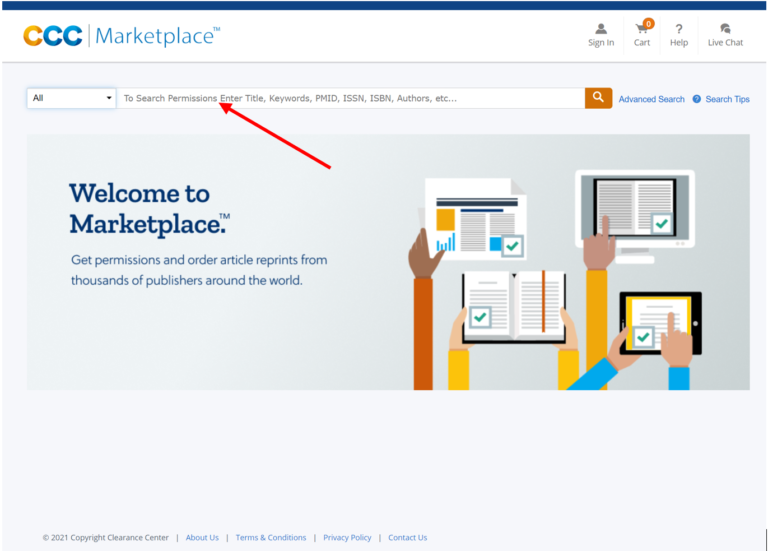The width and height of the screenshot is (768, 551).
Task: Click the orange cart count badge
Action: (649, 22)
